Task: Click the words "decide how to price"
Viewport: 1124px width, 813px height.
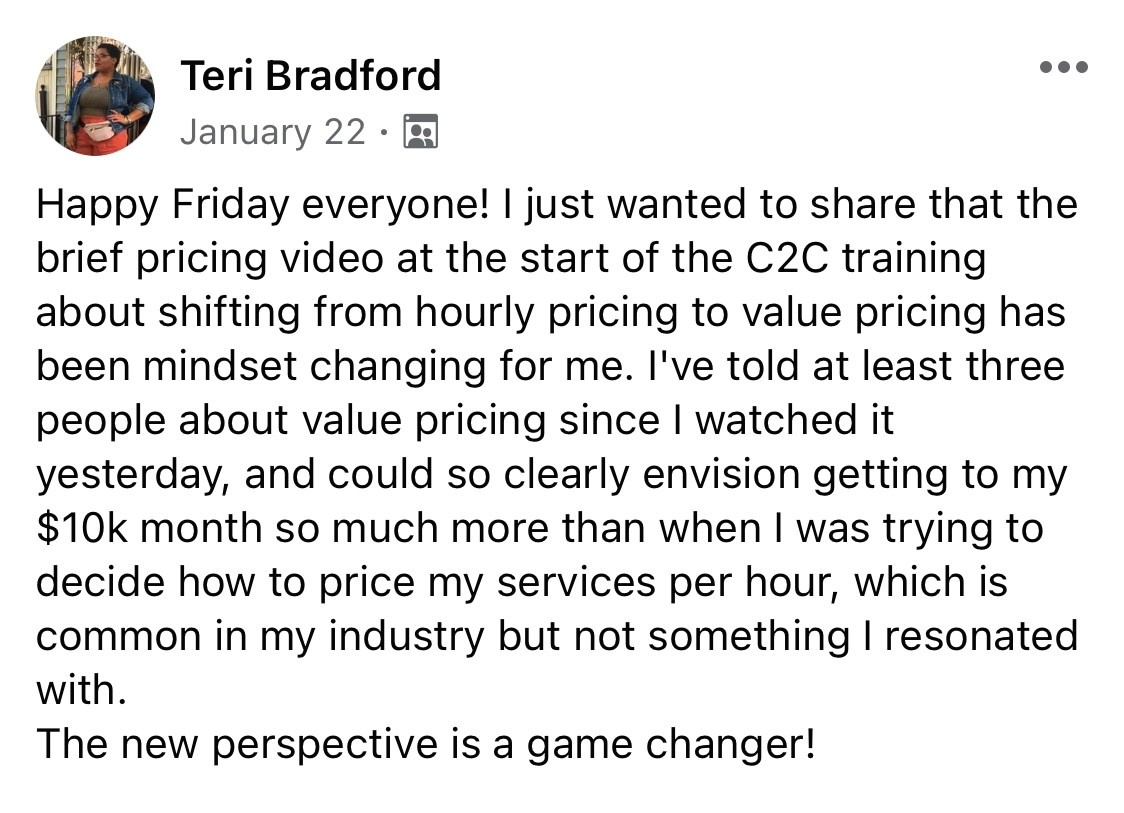Action: coord(225,582)
